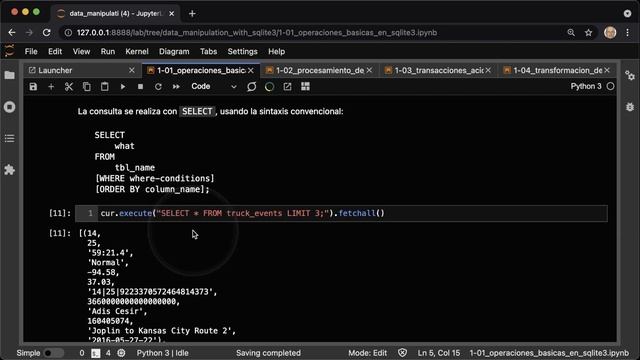Click the notebook filename in the status bar
The width and height of the screenshot is (640, 360).
[549, 353]
